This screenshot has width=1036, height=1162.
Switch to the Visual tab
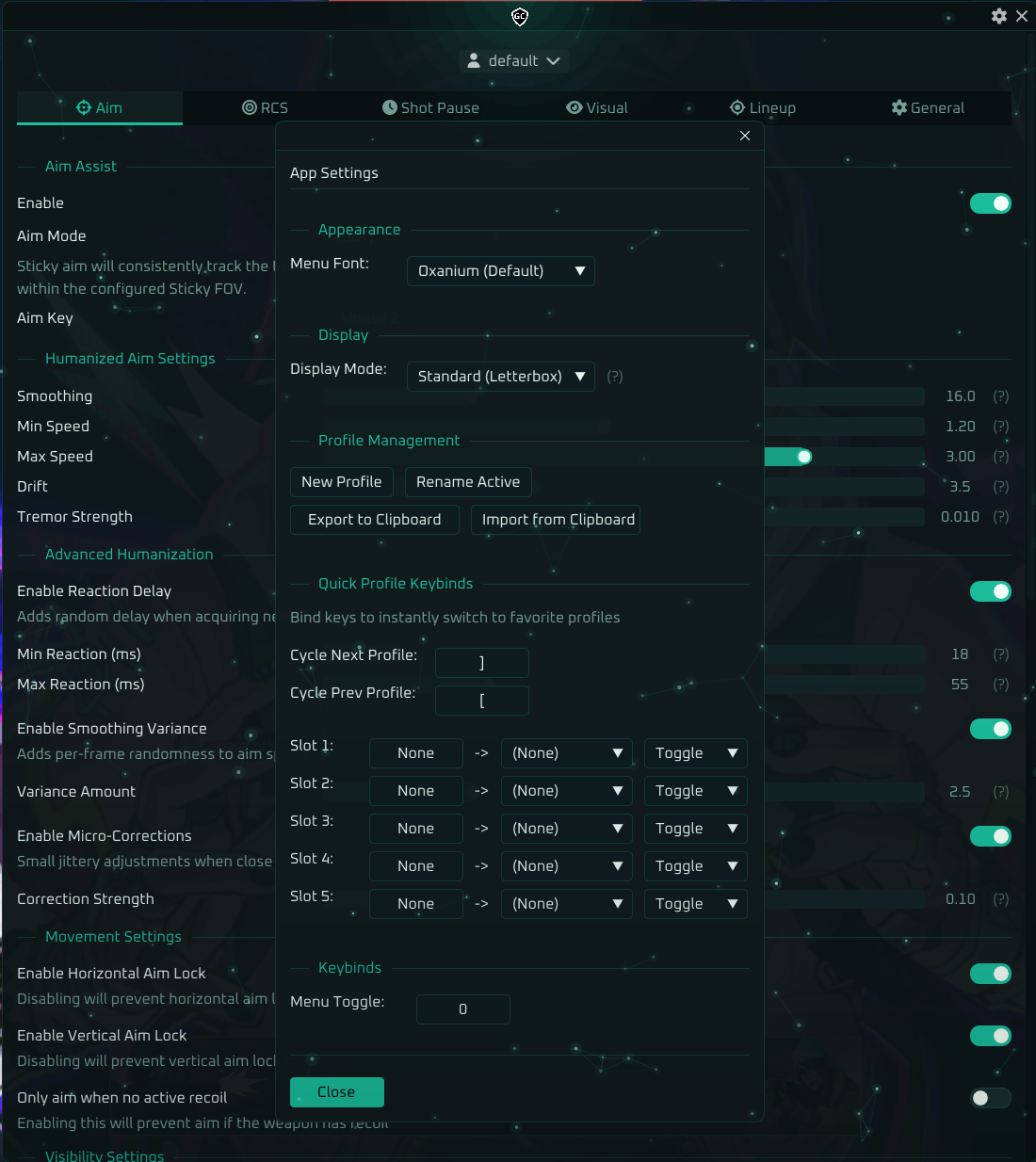coord(597,107)
